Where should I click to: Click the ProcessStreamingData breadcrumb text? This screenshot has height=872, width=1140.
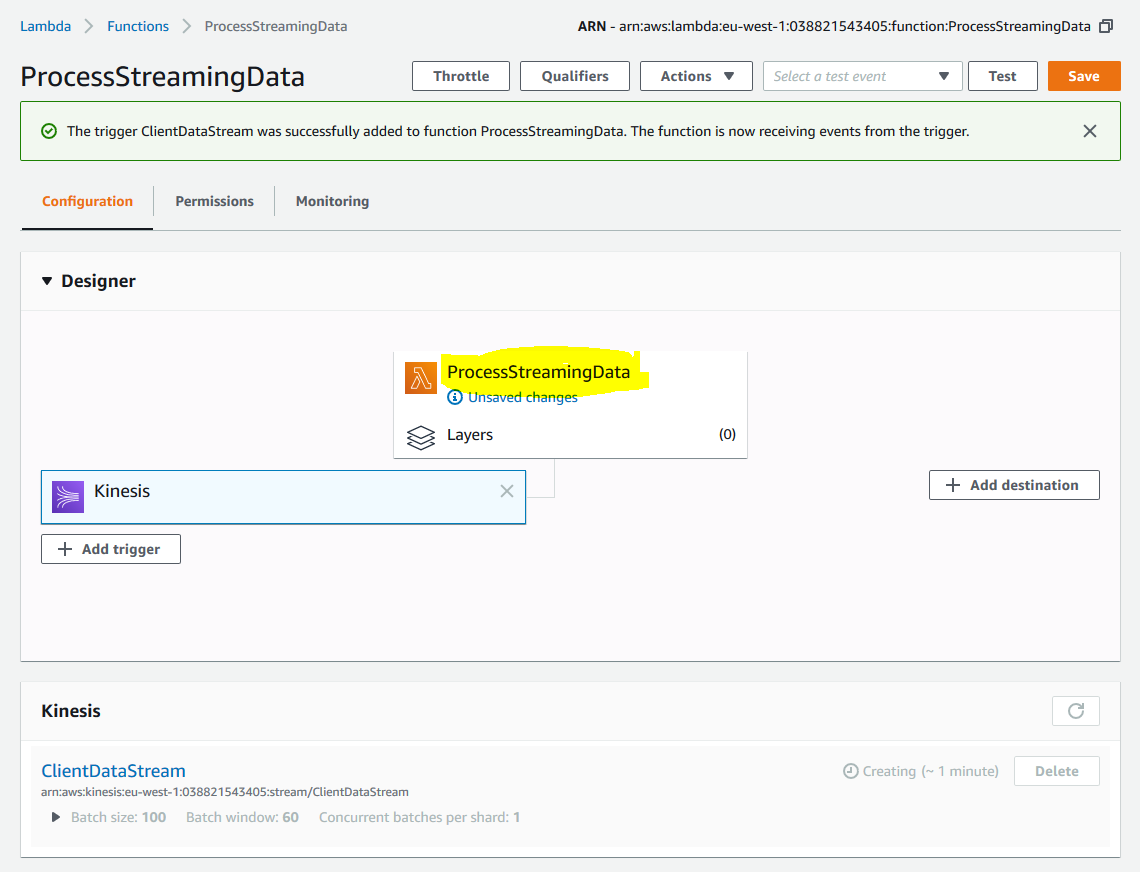[276, 26]
